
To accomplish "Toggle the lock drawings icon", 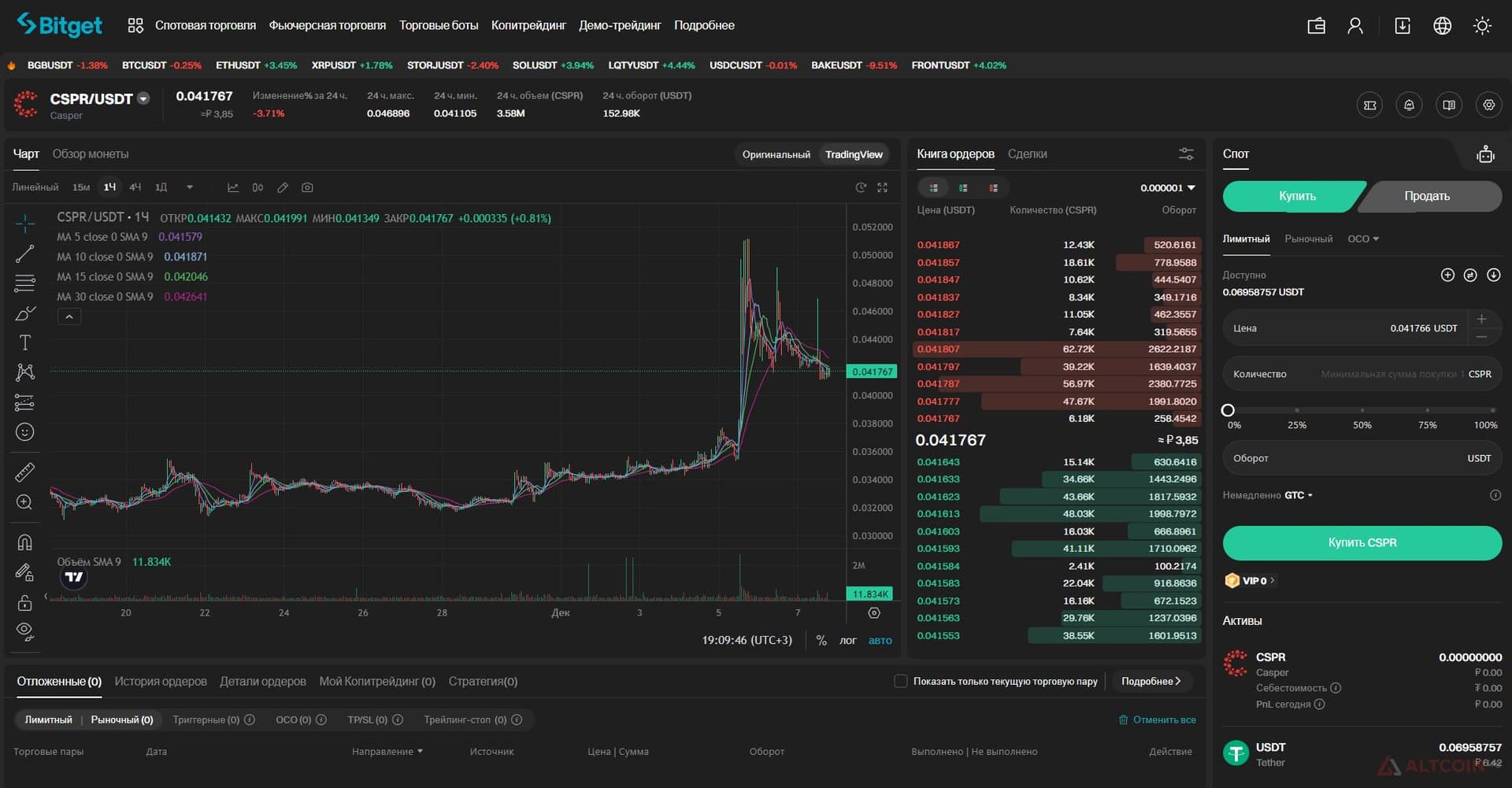I will (x=24, y=602).
